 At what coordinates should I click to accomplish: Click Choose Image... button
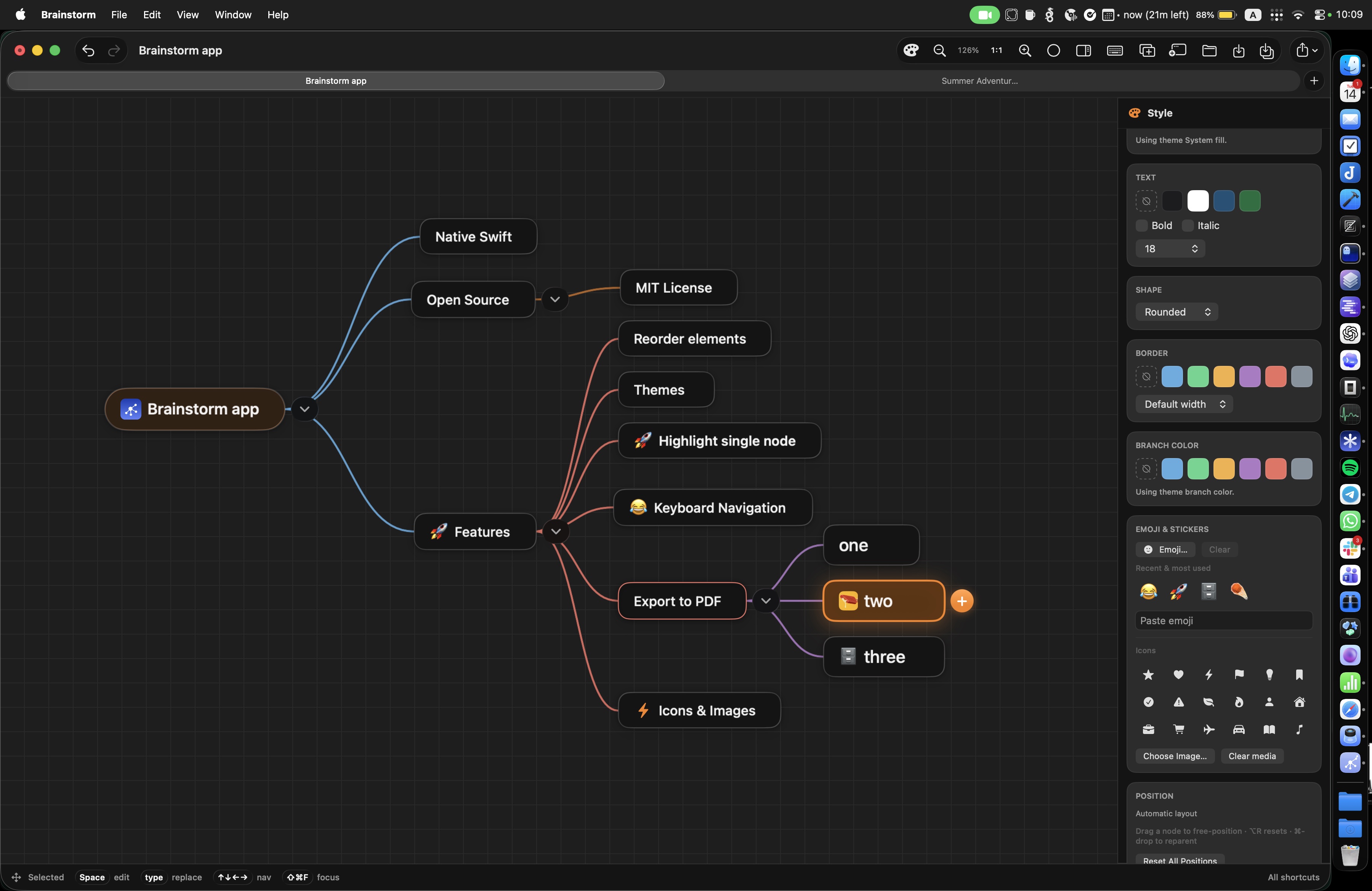pyautogui.click(x=1175, y=756)
